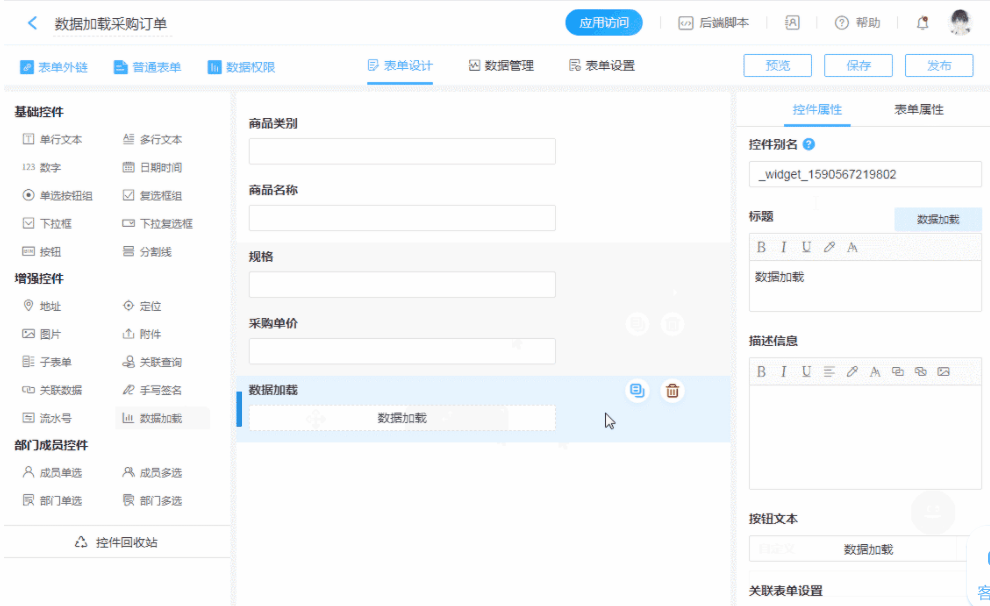
Task: Go to the 表单设置 tab
Action: [602, 66]
